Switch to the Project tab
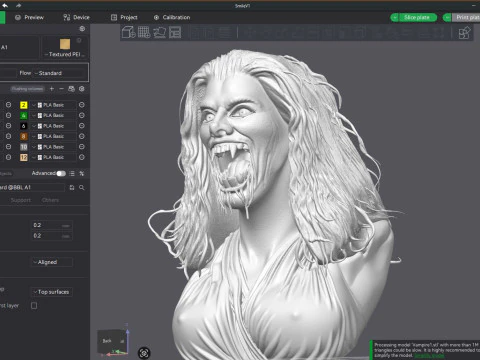The width and height of the screenshot is (480, 360). pos(124,17)
